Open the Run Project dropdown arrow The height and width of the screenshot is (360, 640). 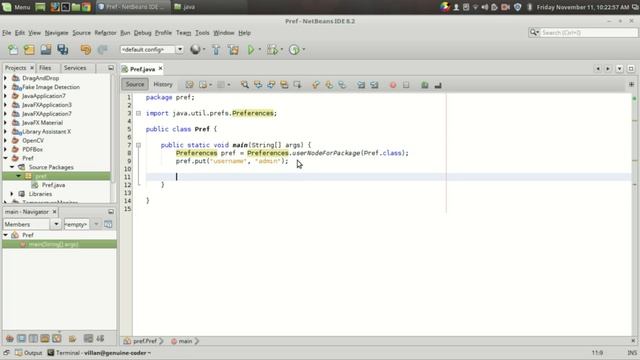[x=260, y=50]
